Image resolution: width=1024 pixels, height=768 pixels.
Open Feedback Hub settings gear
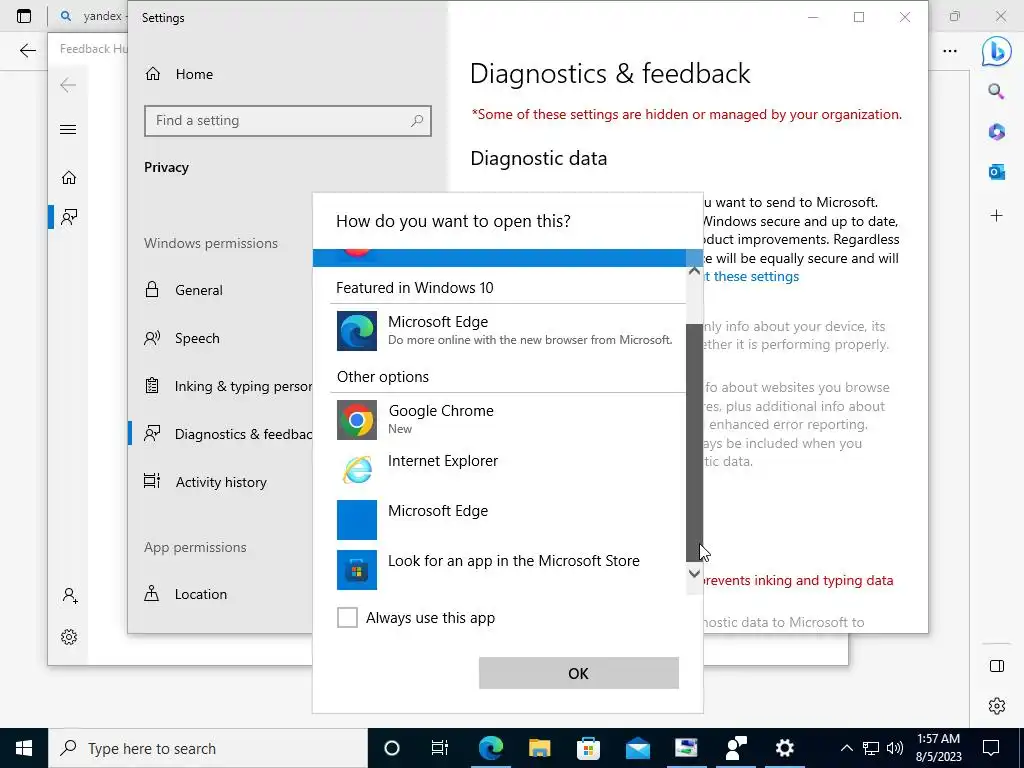69,637
